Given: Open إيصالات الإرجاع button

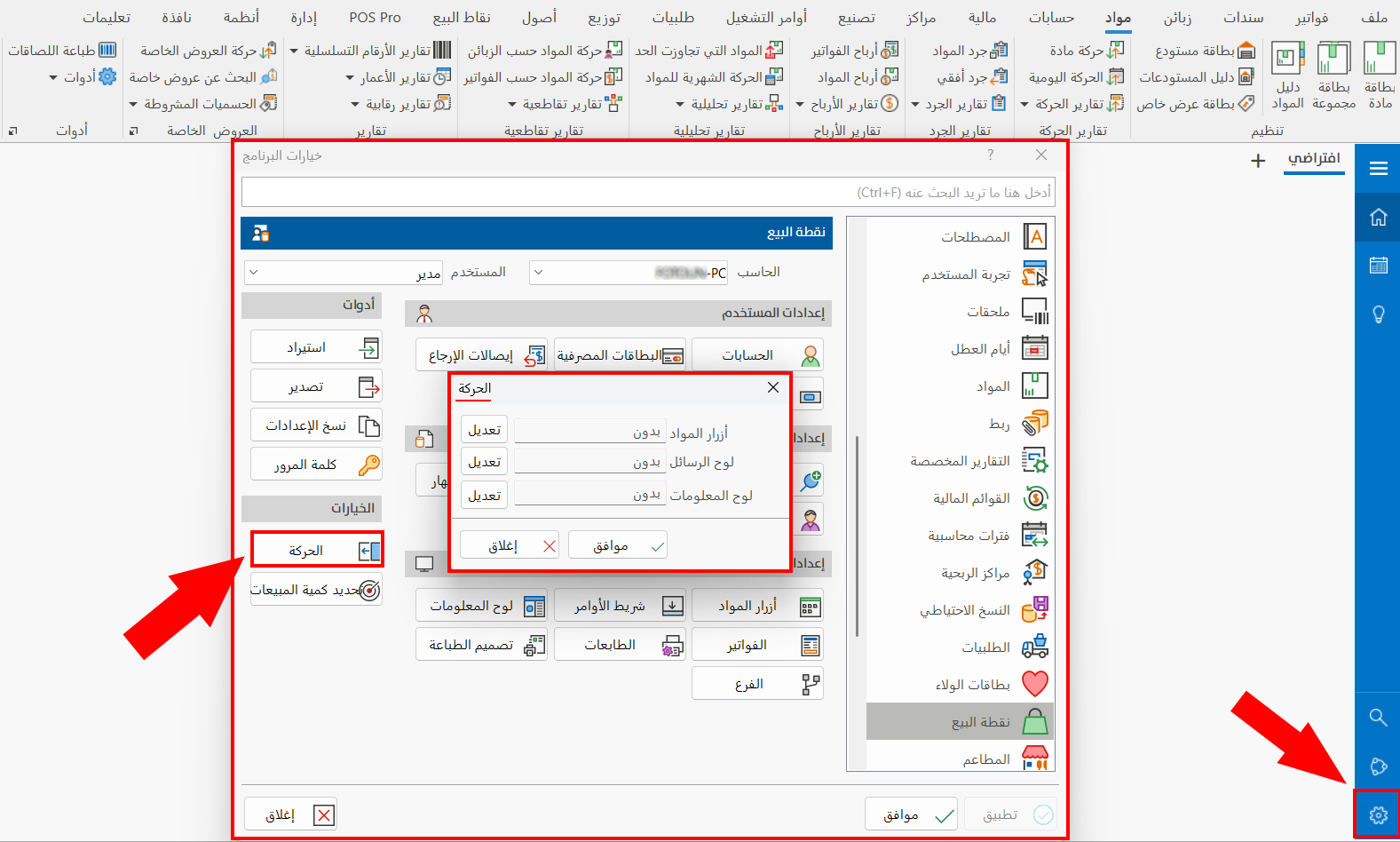Looking at the screenshot, I should (482, 355).
